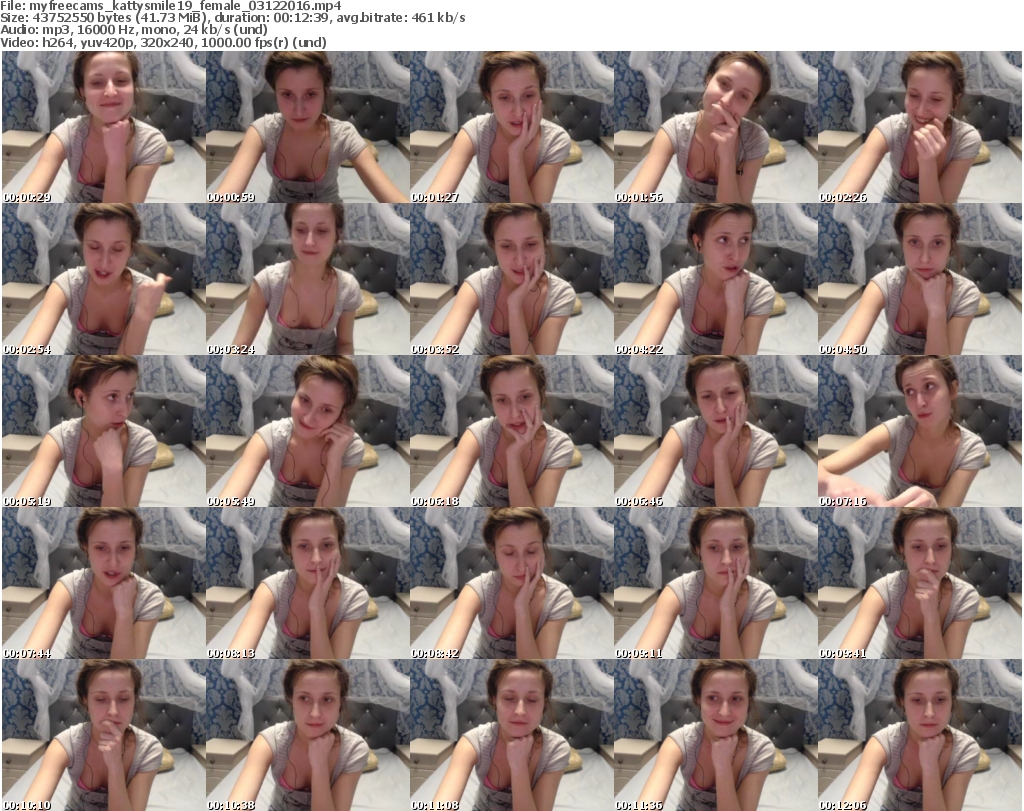The image size is (1024, 811).
Task: Select the thumbnail stamped 00:10:10
Action: (104, 735)
